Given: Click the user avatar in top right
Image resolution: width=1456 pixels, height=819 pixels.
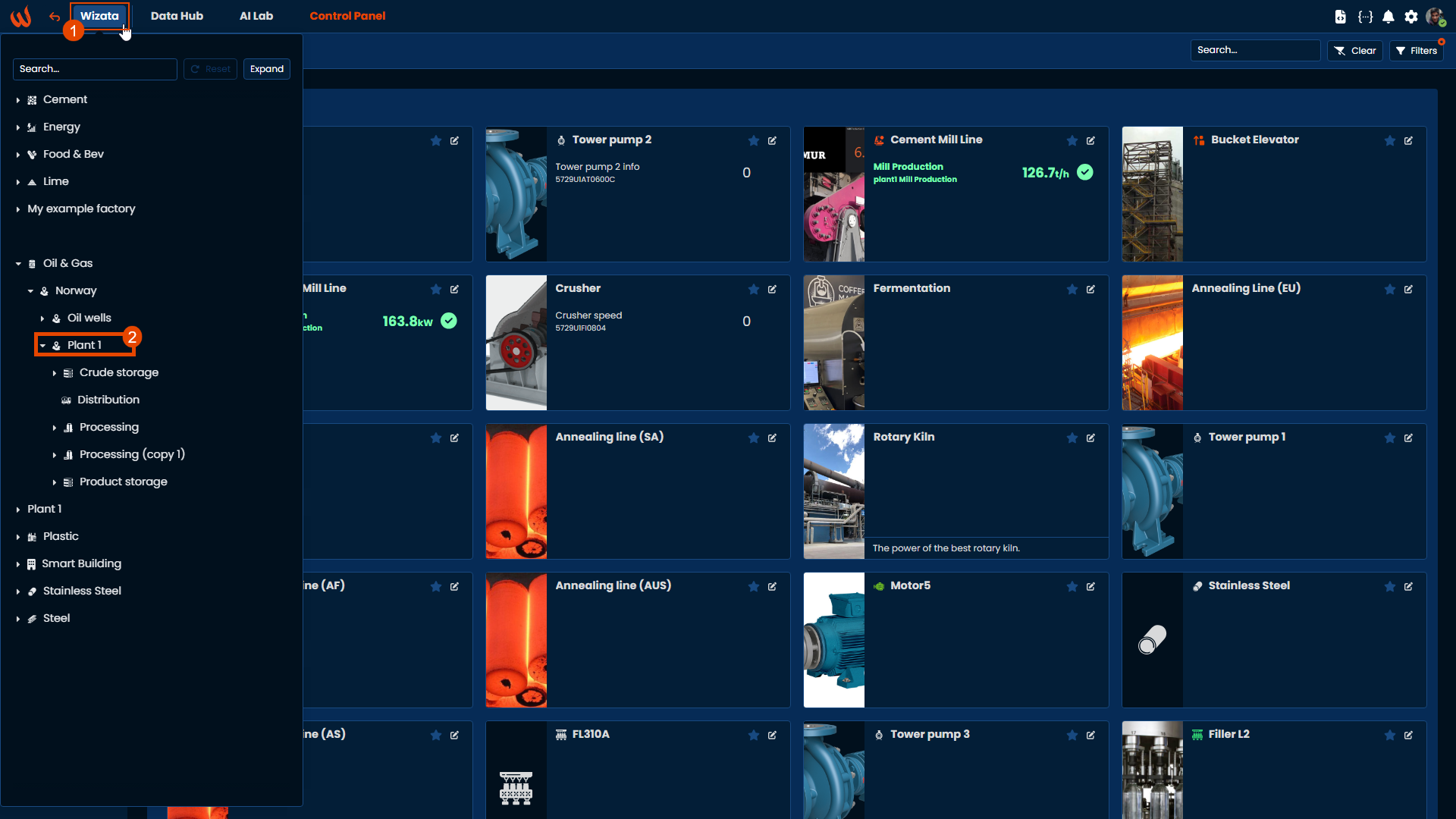Looking at the screenshot, I should point(1434,17).
